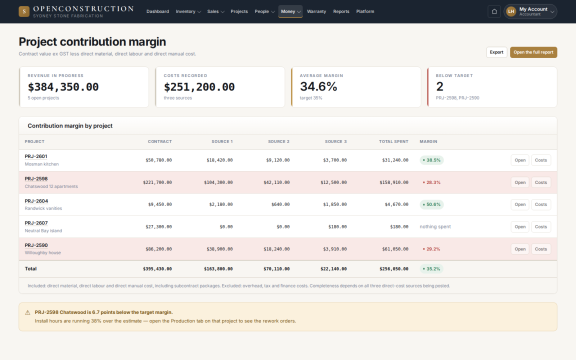Click 'Willoughby house' project name
Image resolution: width=576 pixels, height=360 pixels.
coord(43,253)
